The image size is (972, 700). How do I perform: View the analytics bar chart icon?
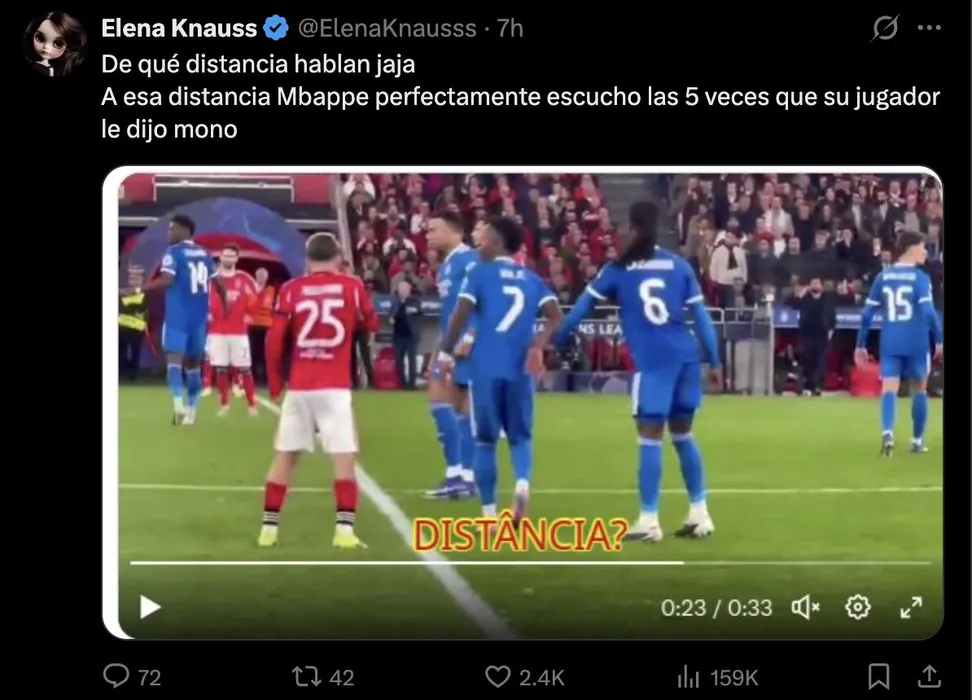pyautogui.click(x=687, y=676)
